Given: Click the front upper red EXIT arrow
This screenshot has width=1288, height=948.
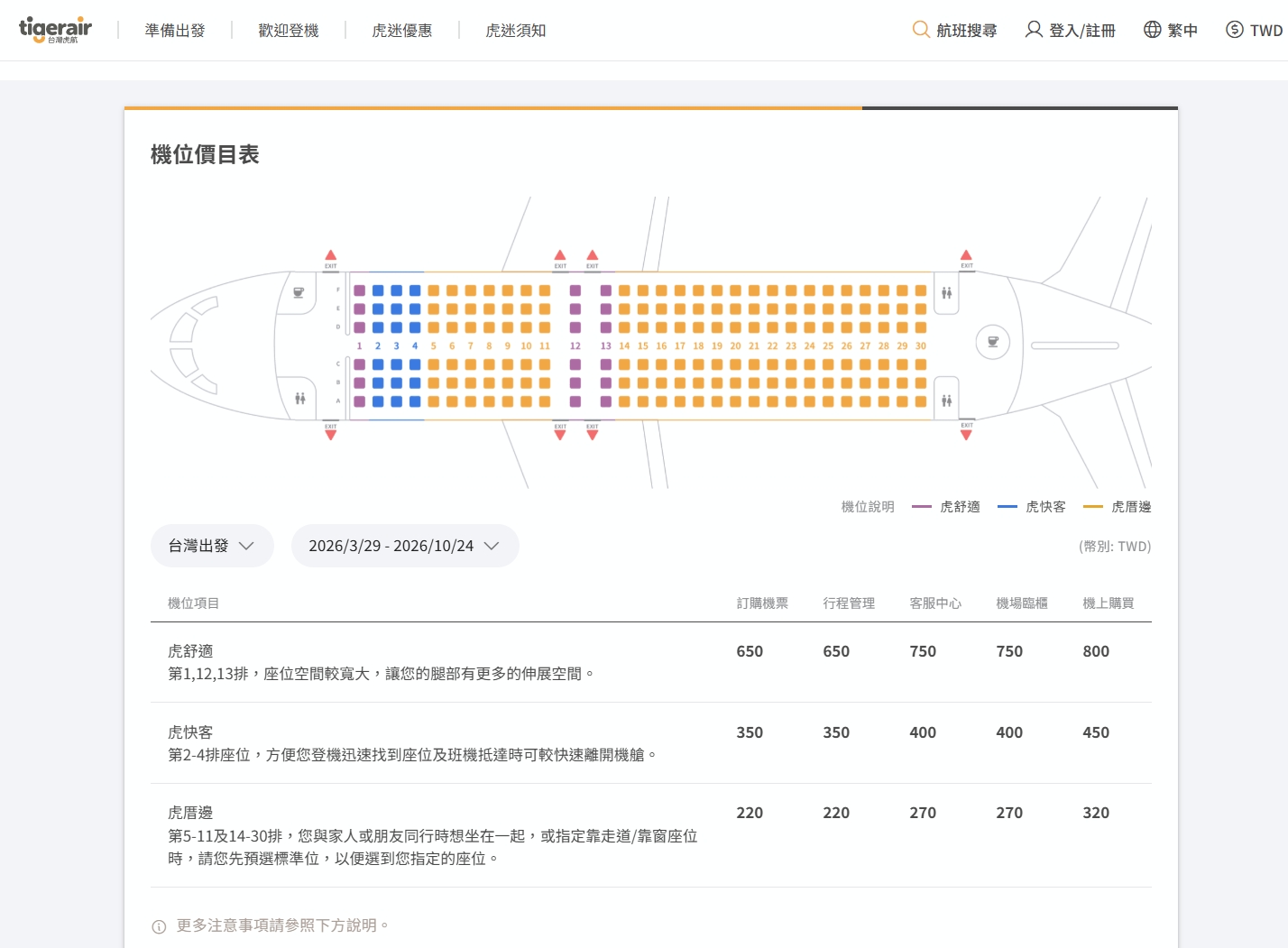Looking at the screenshot, I should point(331,255).
